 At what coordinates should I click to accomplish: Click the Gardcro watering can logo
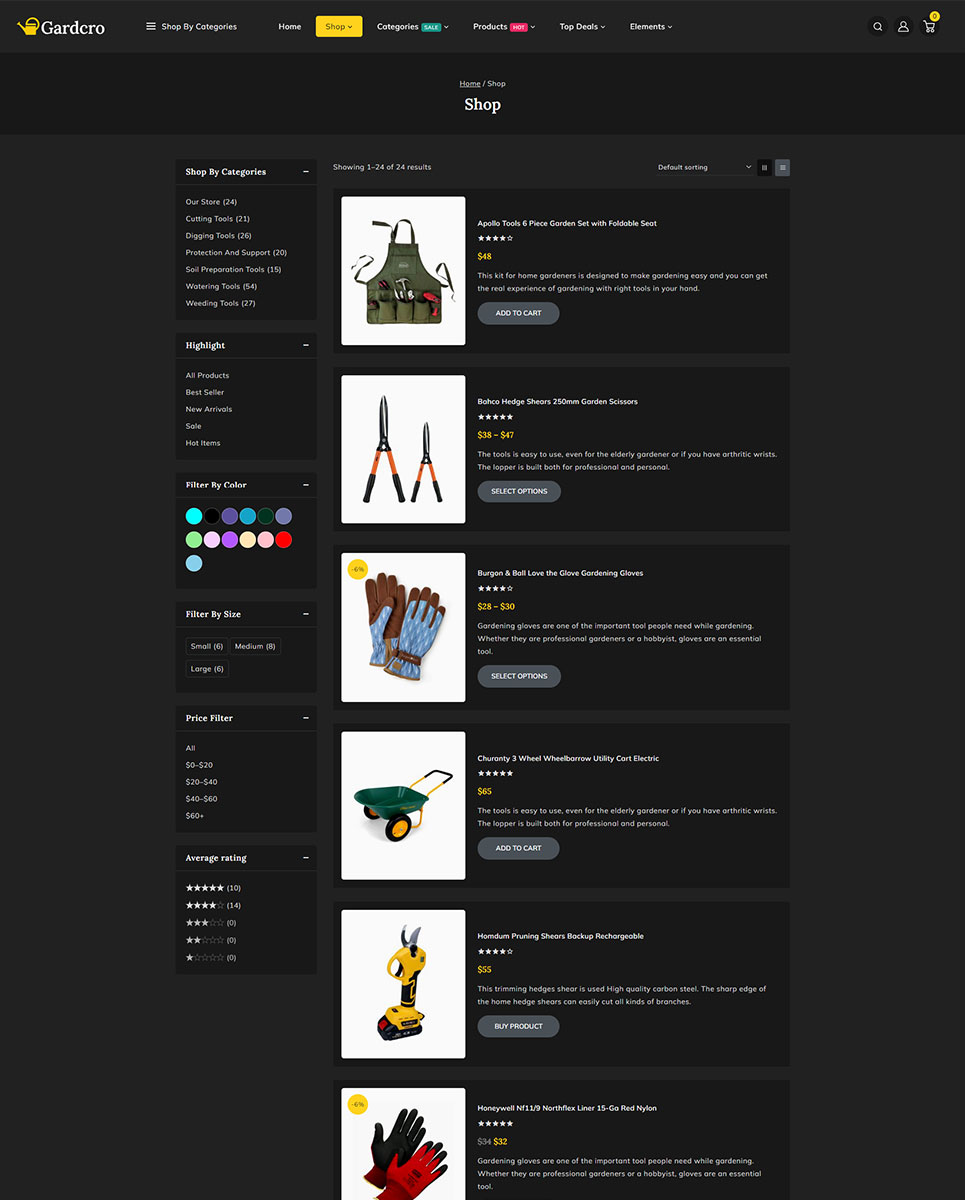point(61,27)
